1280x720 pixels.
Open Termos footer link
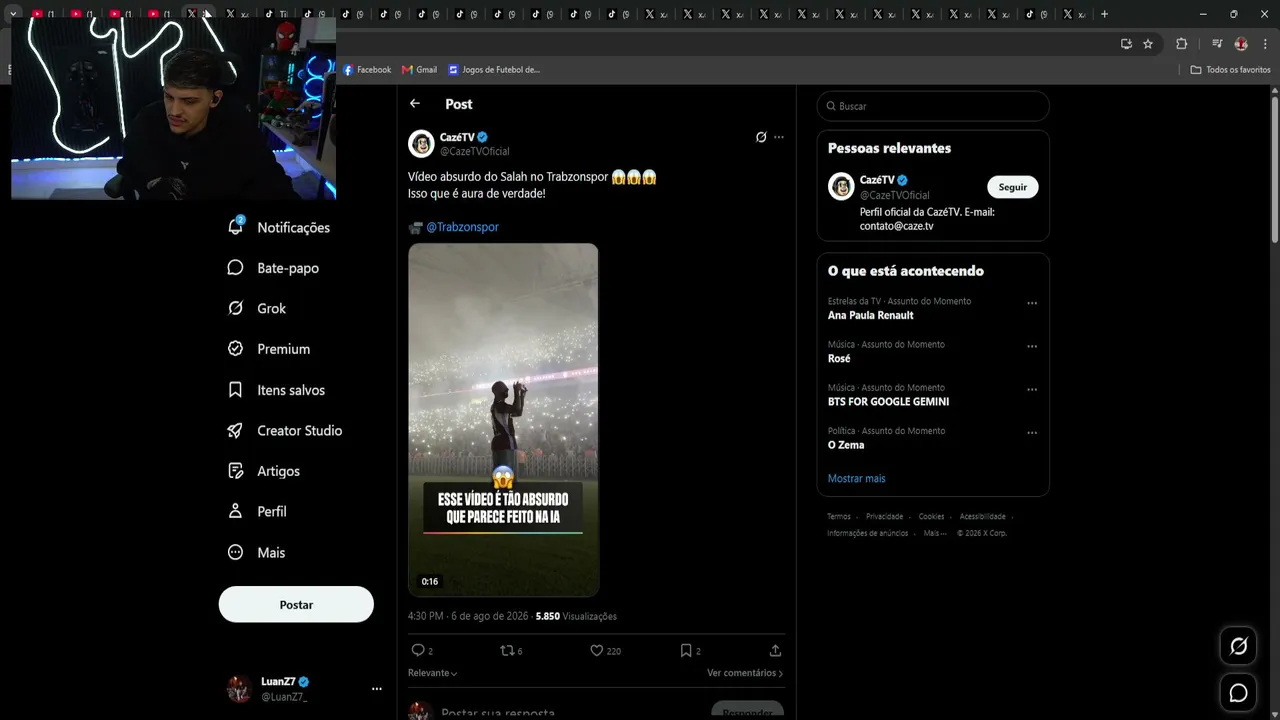pos(839,516)
